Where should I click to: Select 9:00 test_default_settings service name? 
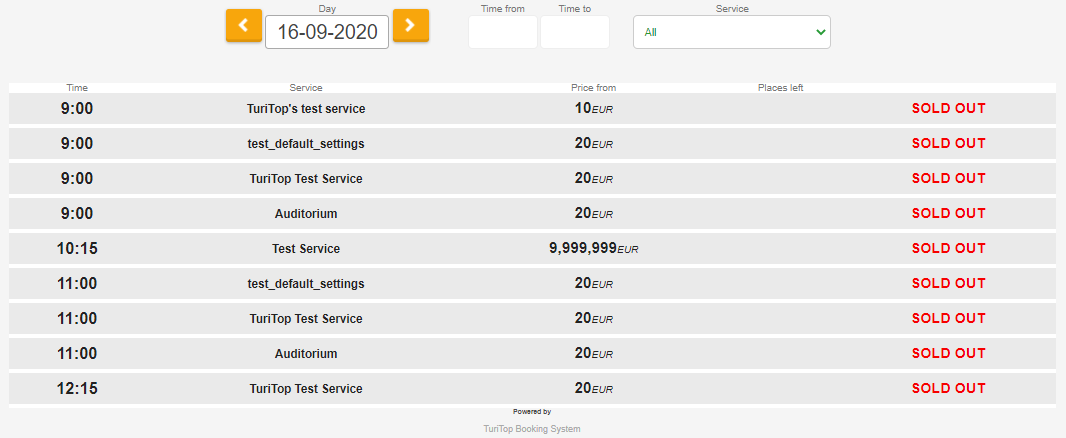click(306, 144)
